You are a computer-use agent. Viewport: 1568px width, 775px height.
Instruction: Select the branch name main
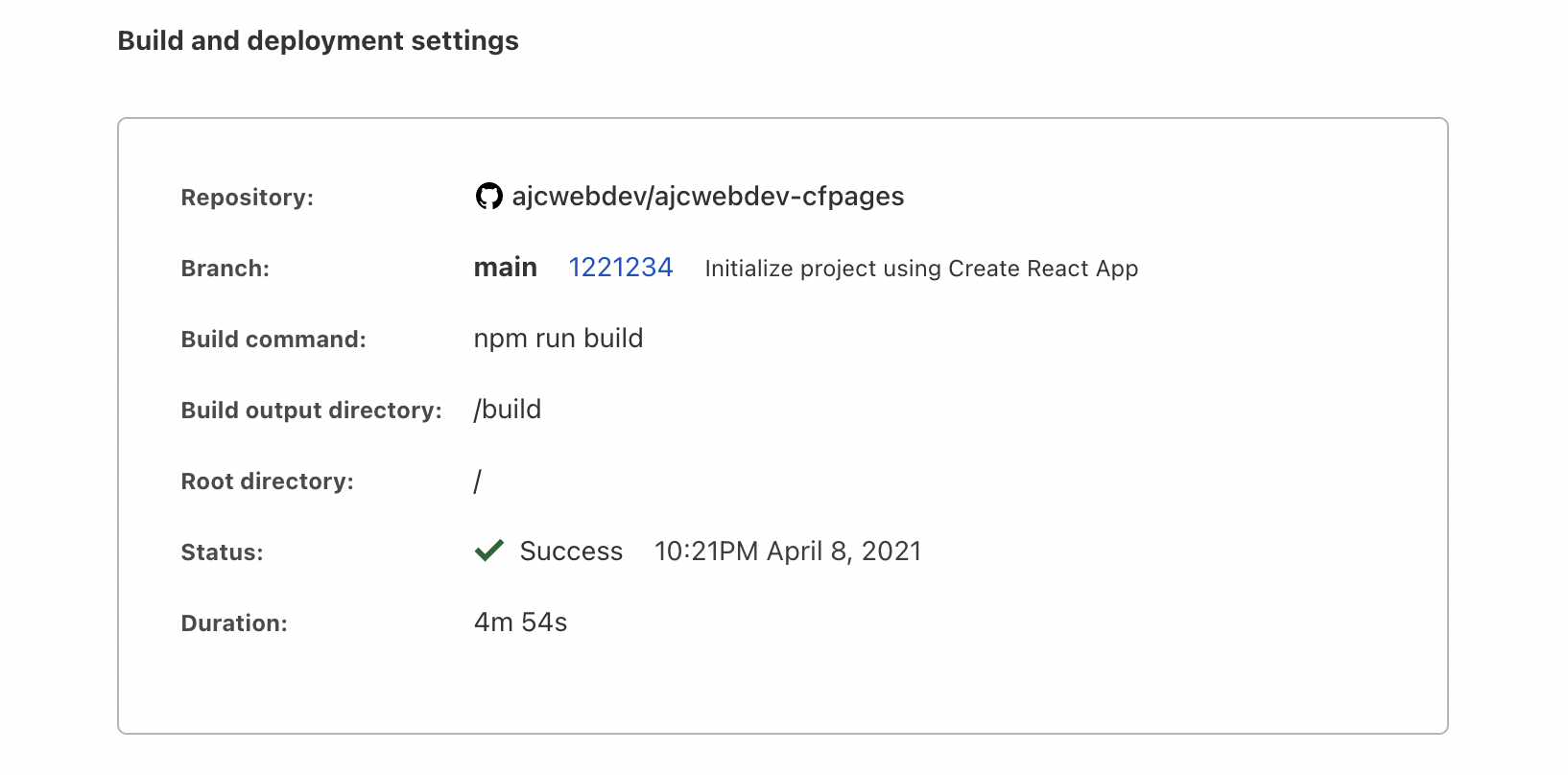click(506, 268)
